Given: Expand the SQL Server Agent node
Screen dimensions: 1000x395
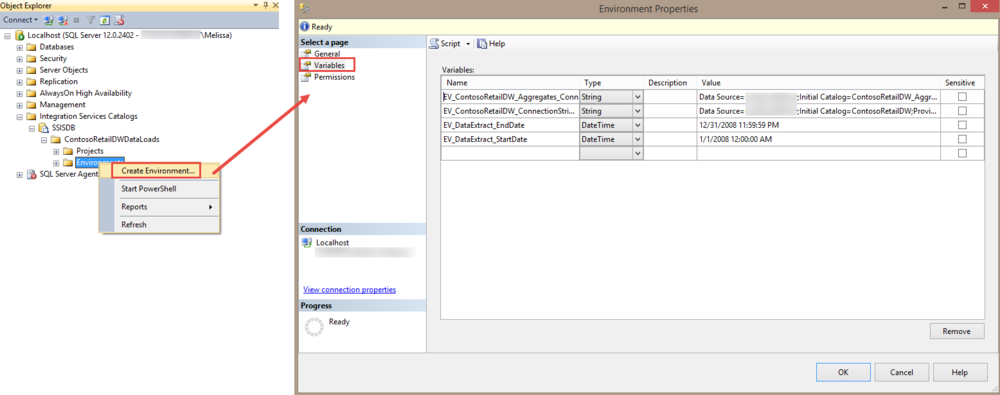Looking at the screenshot, I should point(20,175).
